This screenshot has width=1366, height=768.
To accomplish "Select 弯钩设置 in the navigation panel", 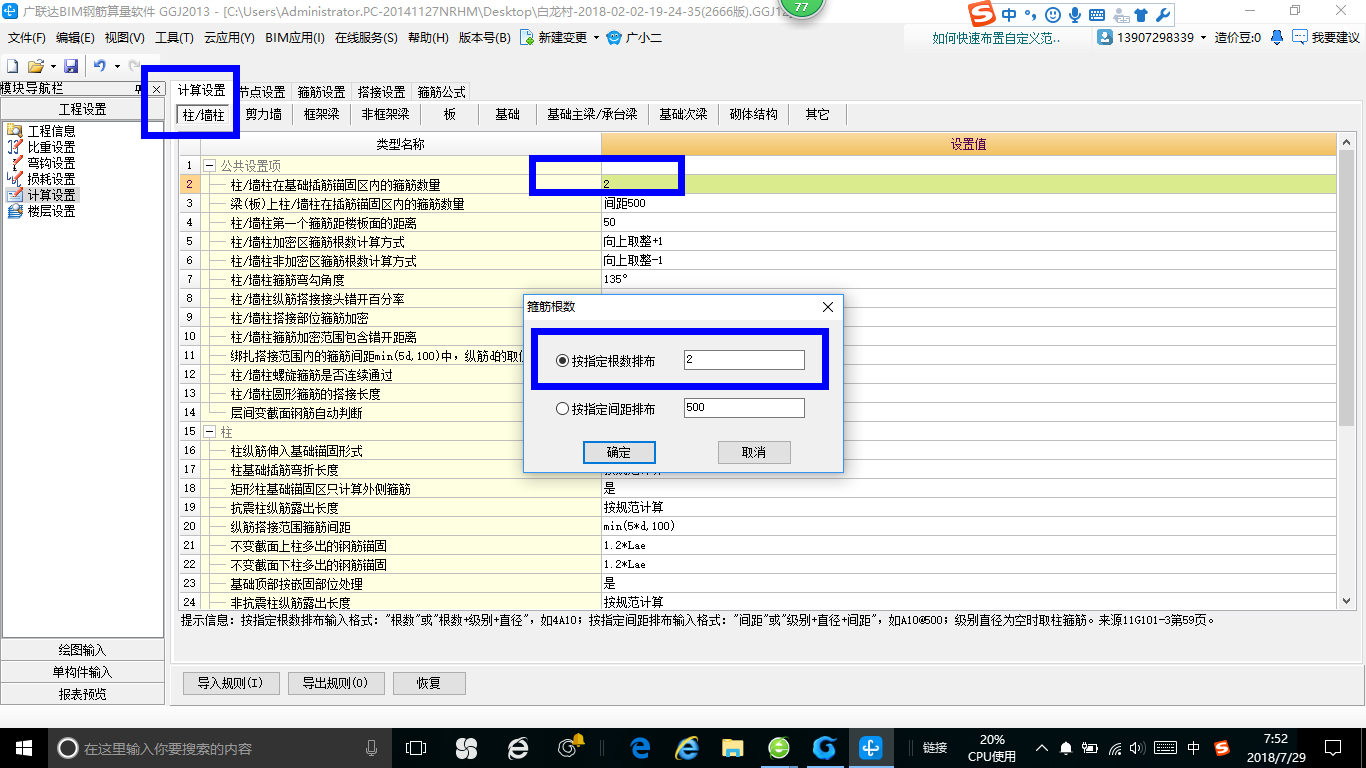I will point(51,163).
